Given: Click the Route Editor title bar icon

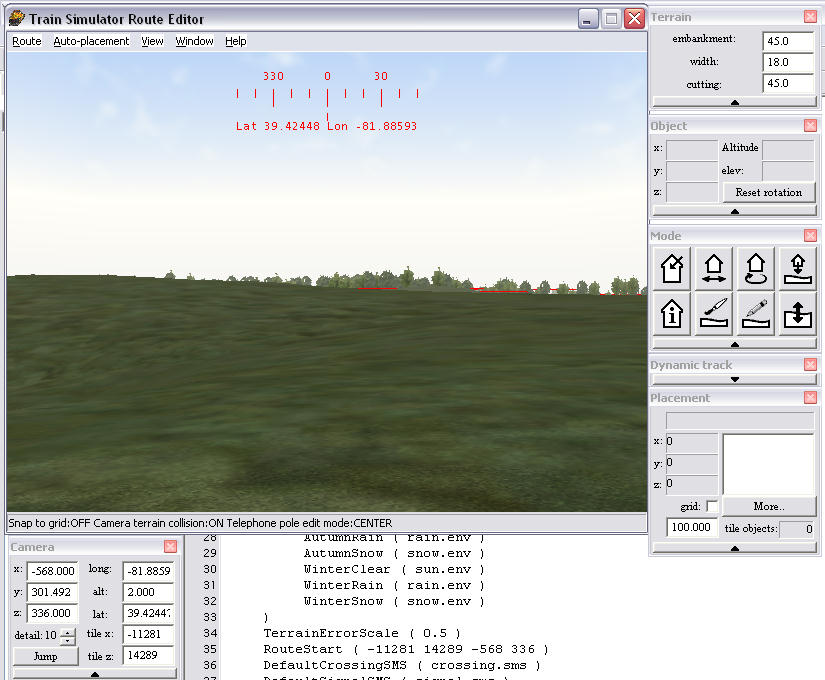Looking at the screenshot, I should (17, 18).
